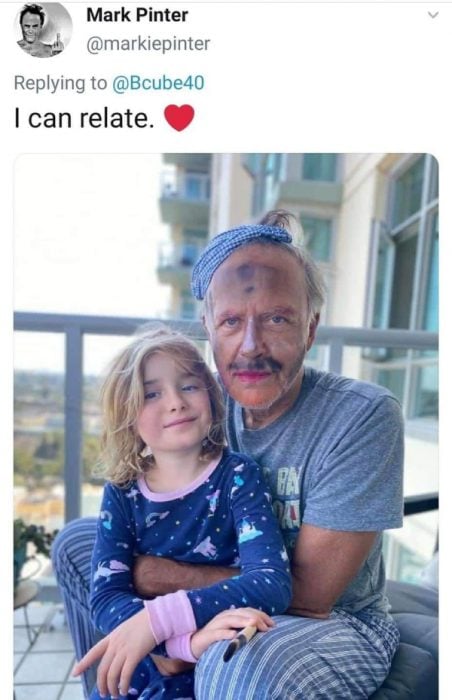Open the @markiepinter handle
The image size is (452, 700).
148,44
